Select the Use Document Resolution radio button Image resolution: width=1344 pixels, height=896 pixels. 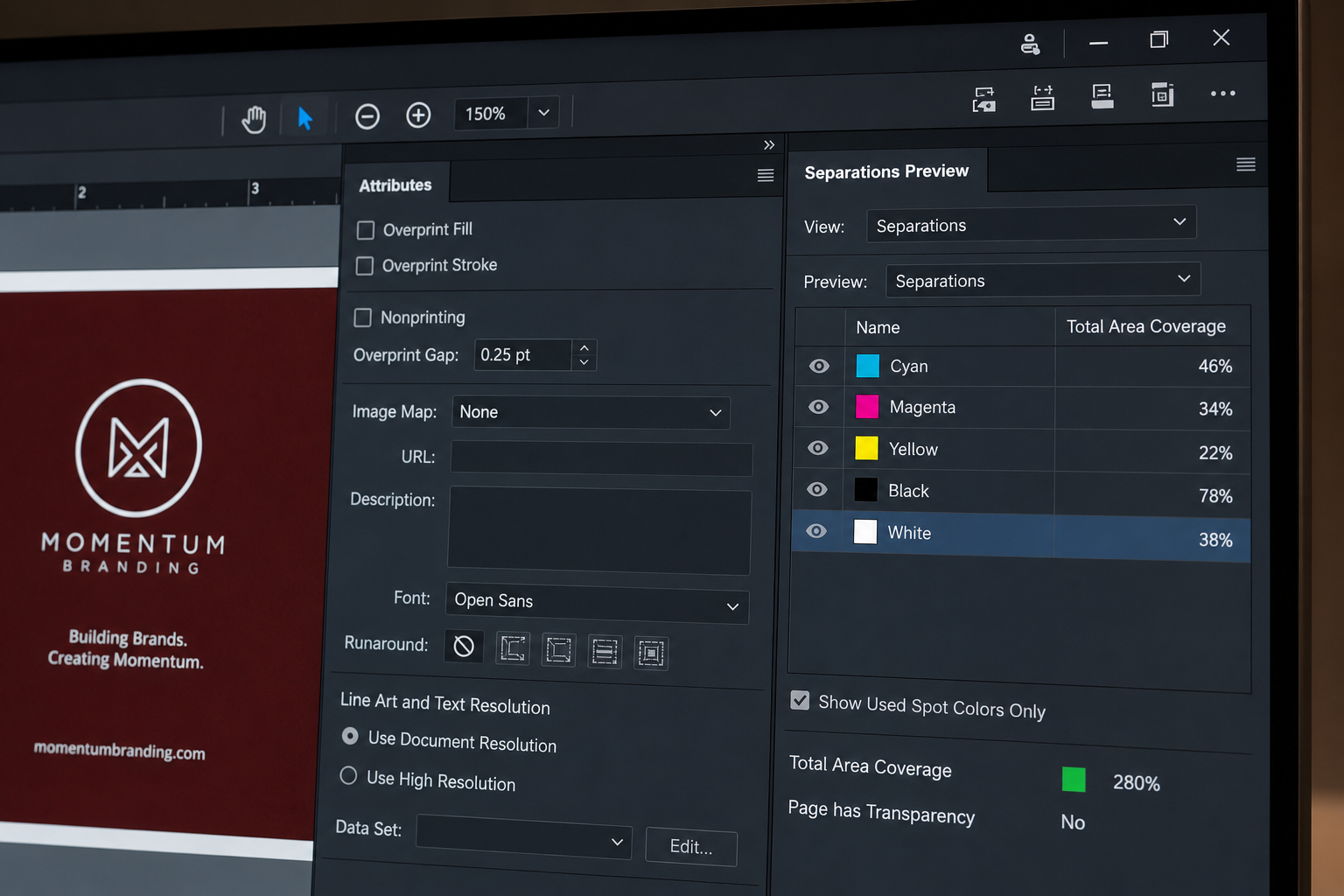tap(350, 736)
